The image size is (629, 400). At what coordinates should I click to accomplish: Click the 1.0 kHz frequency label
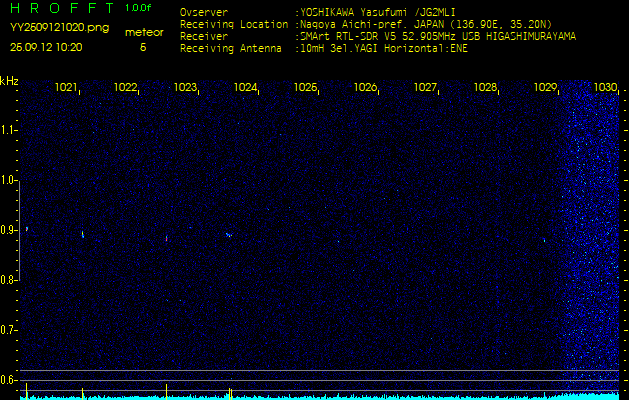click(x=8, y=181)
